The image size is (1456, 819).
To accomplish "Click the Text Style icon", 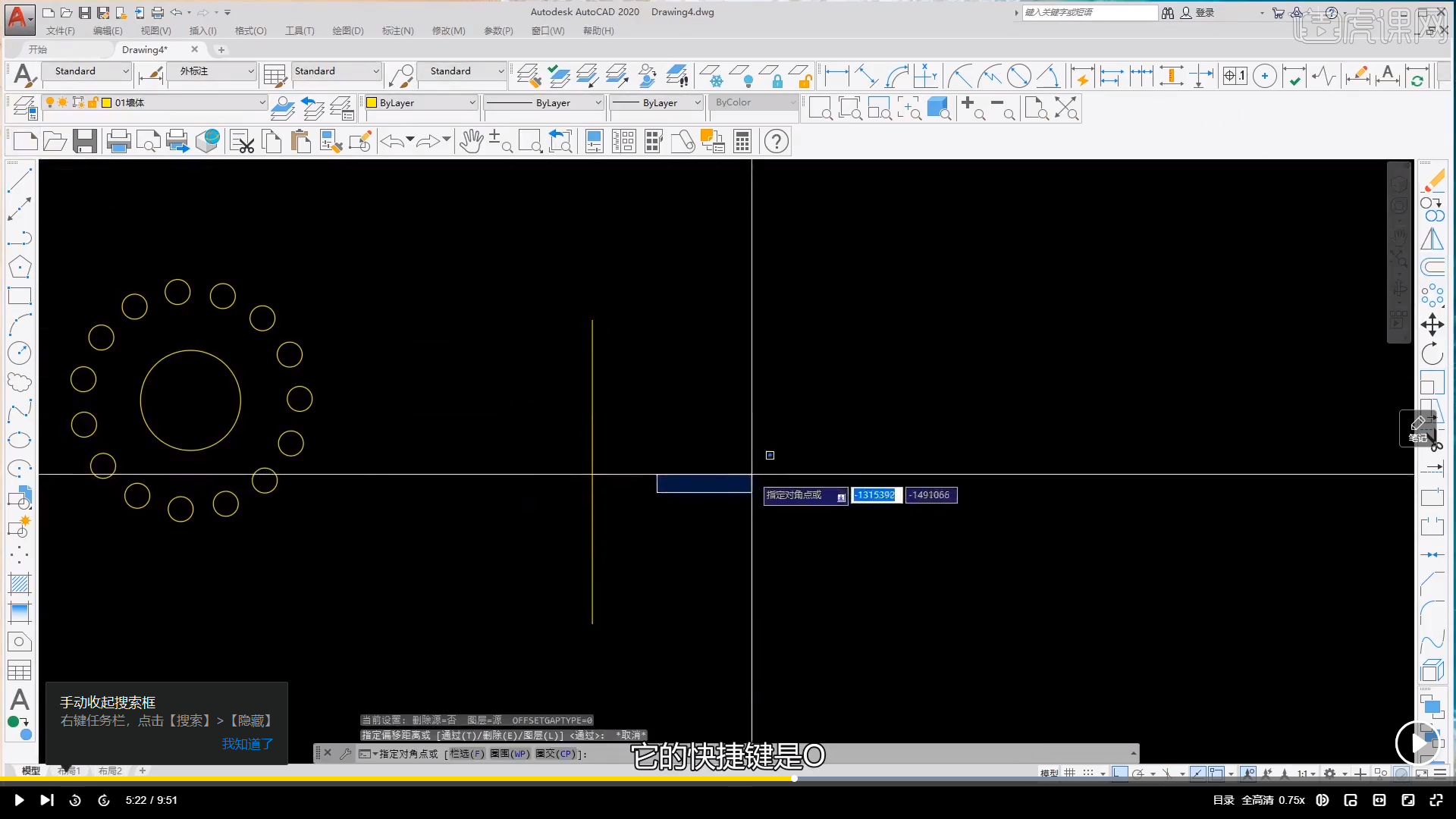I will pyautogui.click(x=24, y=76).
